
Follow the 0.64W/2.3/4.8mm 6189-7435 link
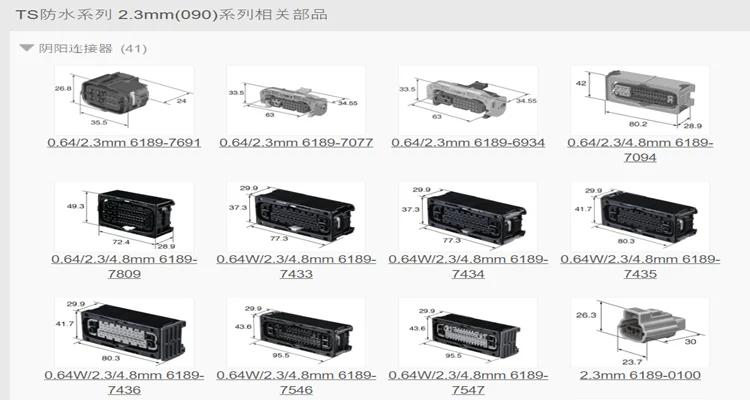pos(640,267)
